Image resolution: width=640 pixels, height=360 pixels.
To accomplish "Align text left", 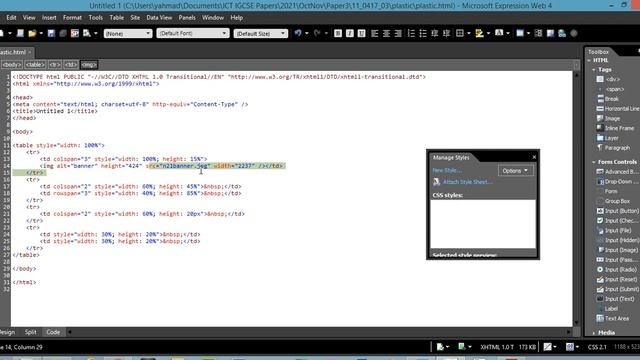I will pyautogui.click(x=374, y=33).
